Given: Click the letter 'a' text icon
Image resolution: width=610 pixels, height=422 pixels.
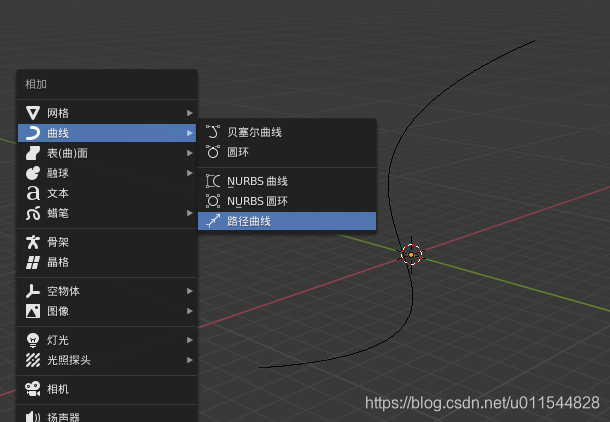Looking at the screenshot, I should coord(33,193).
